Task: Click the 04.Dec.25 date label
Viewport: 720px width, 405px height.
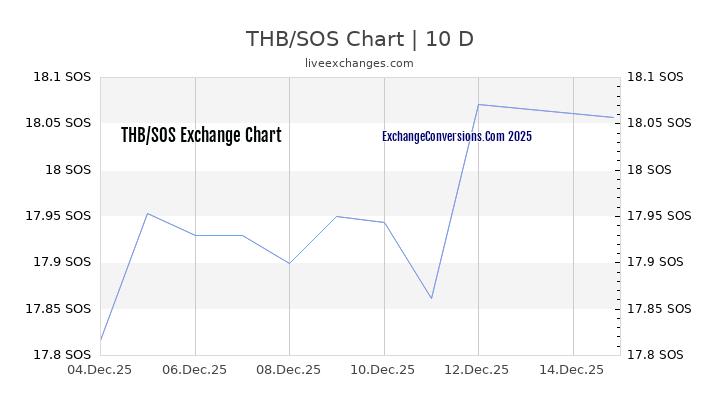Action: click(100, 370)
